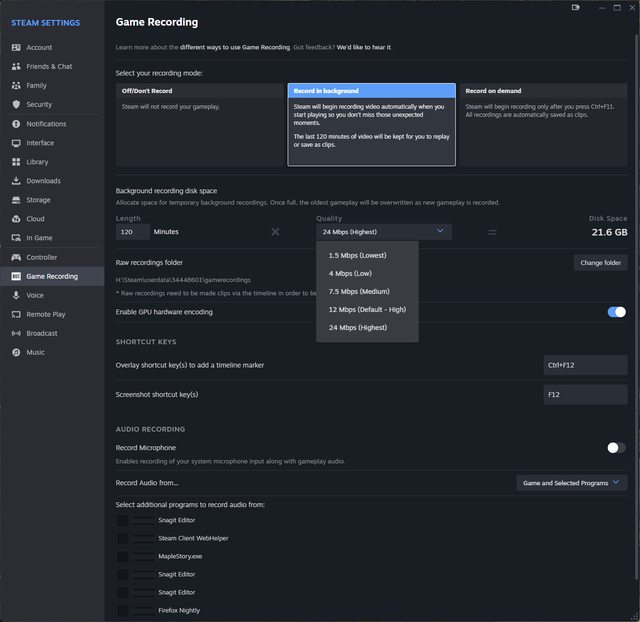The height and width of the screenshot is (622, 640).
Task: Open the different ways to use Game Recording link
Action: [x=235, y=47]
